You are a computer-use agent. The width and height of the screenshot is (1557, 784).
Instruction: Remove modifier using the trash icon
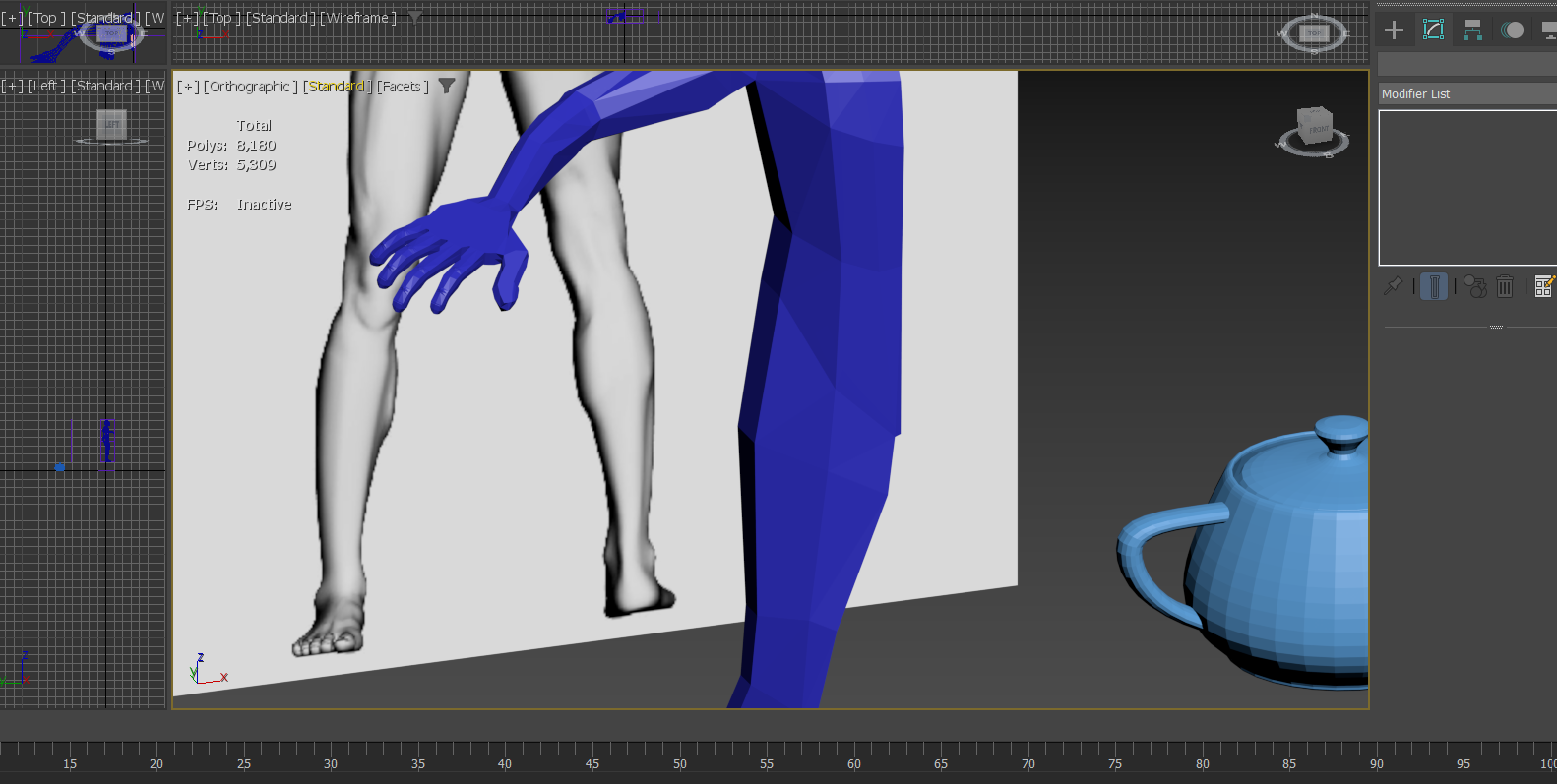1505,286
